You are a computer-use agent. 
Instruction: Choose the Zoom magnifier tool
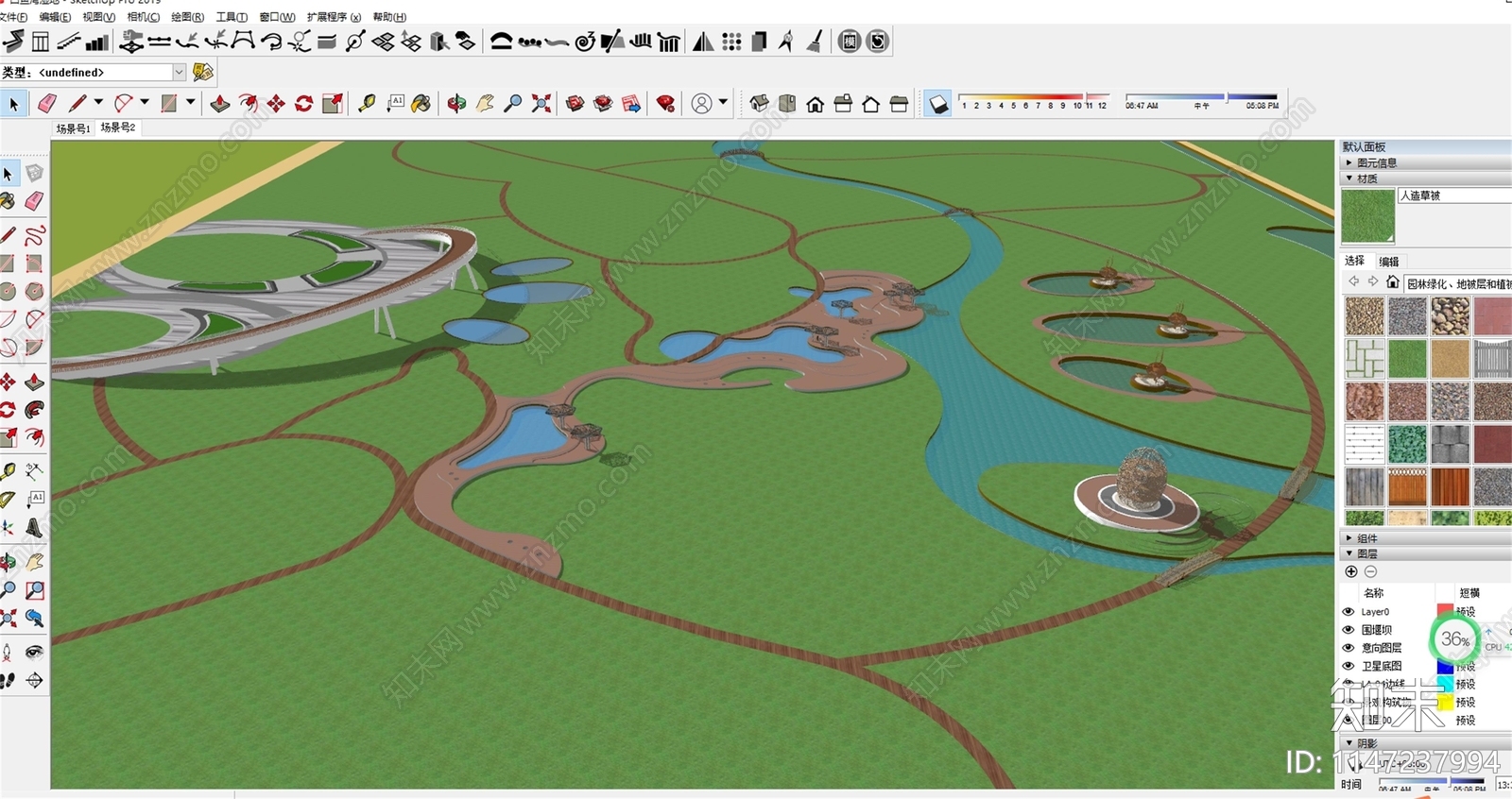point(513,104)
